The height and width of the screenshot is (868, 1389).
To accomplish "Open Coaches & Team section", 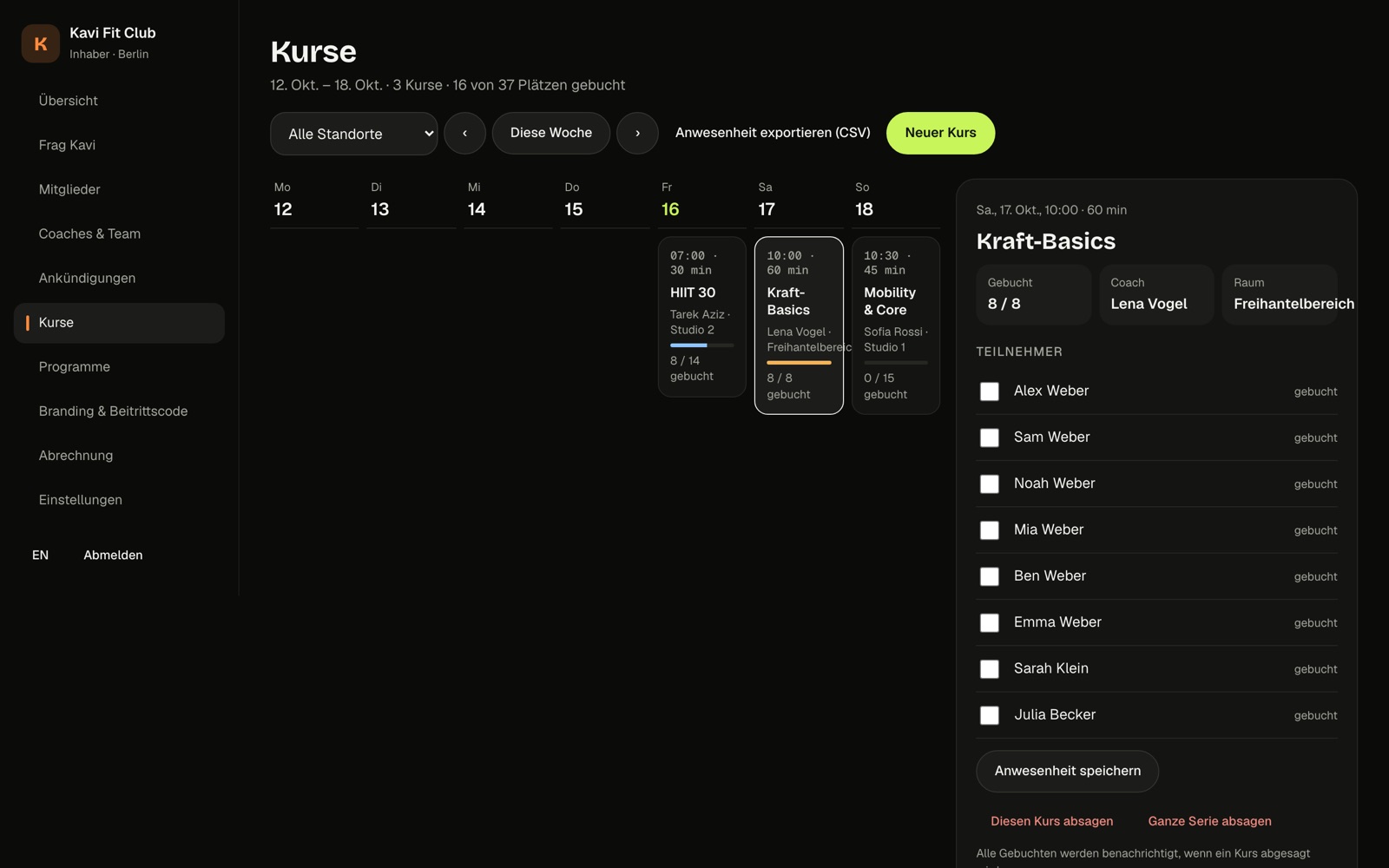I will tap(119, 233).
